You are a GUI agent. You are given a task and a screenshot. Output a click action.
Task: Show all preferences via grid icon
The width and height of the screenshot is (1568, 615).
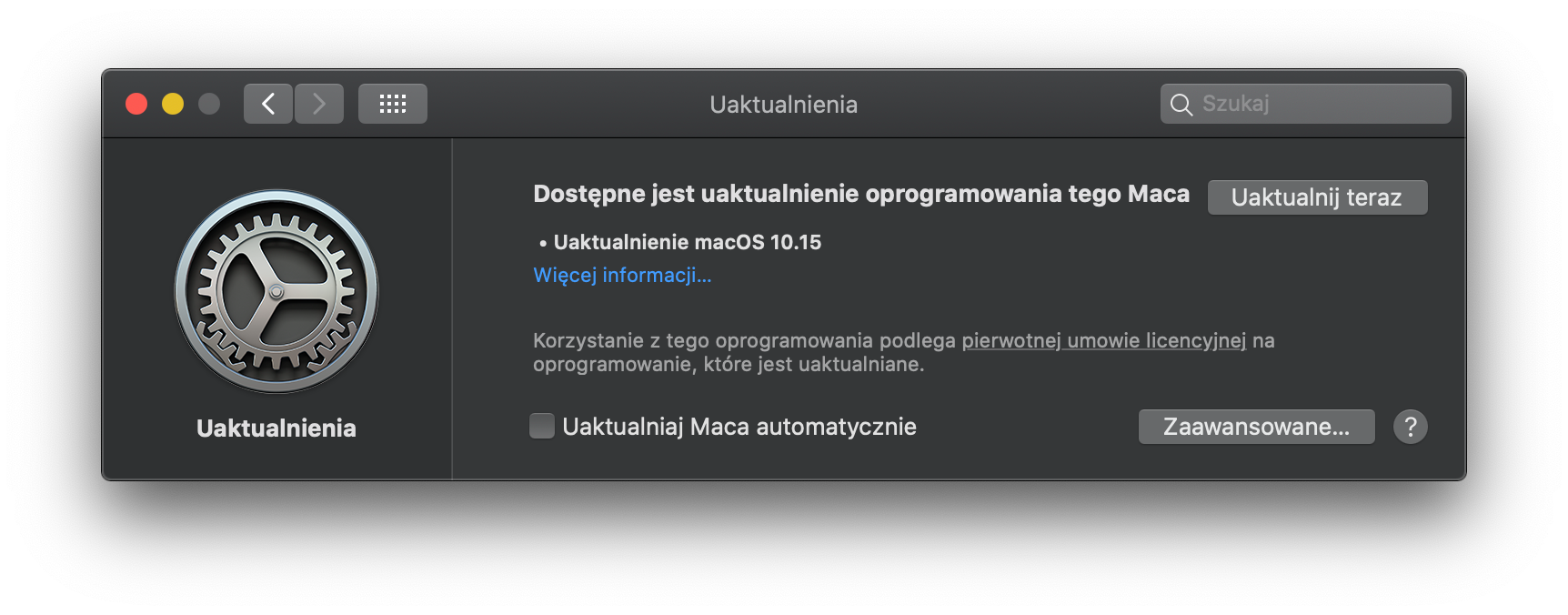[x=393, y=104]
